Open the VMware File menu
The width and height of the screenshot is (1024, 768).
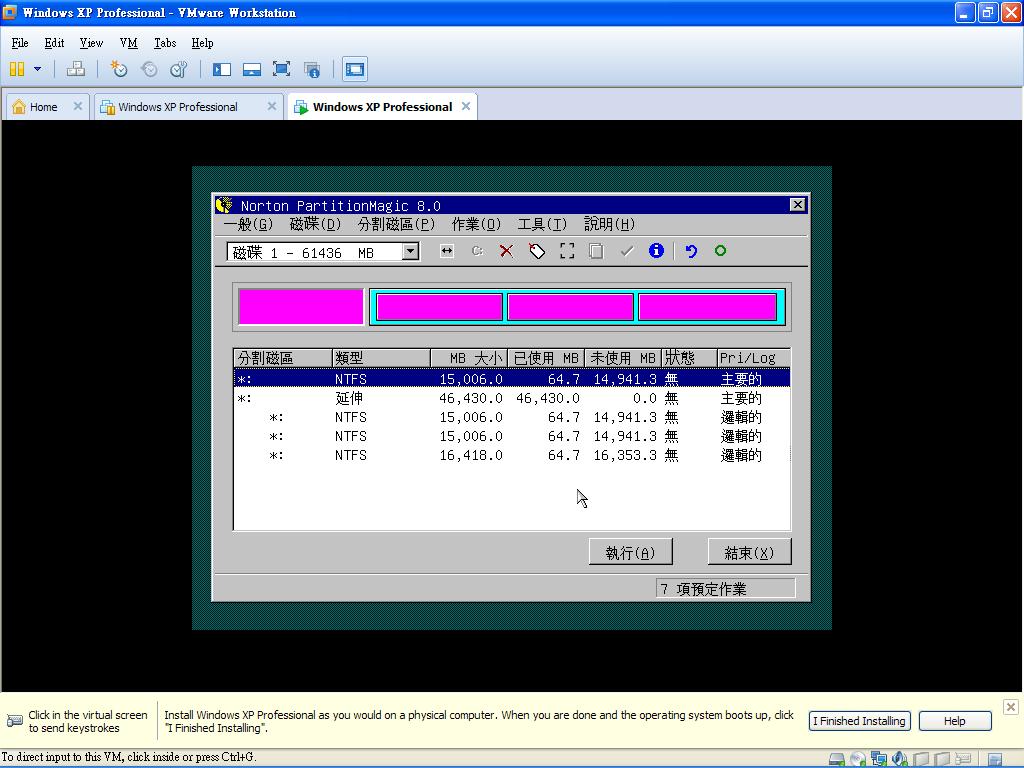pos(20,43)
